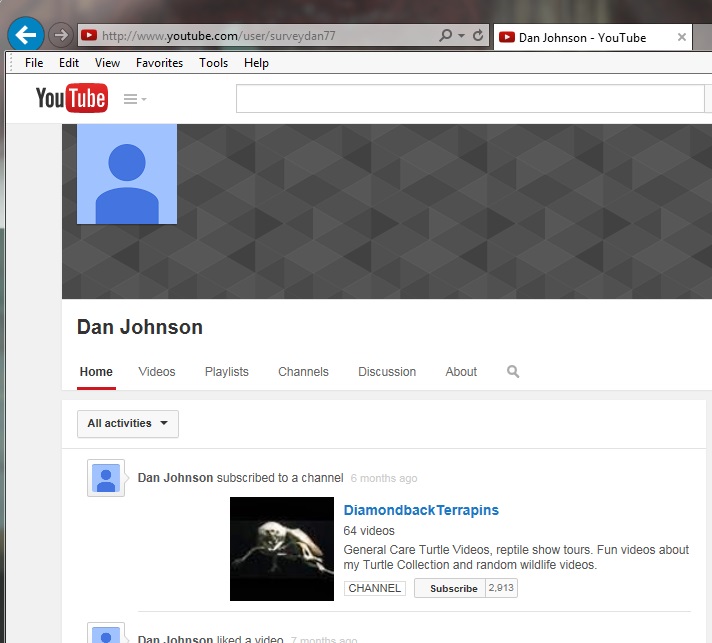This screenshot has height=643, width=712.
Task: Open the address bar autocomplete dropdown arrow
Action: (461, 35)
